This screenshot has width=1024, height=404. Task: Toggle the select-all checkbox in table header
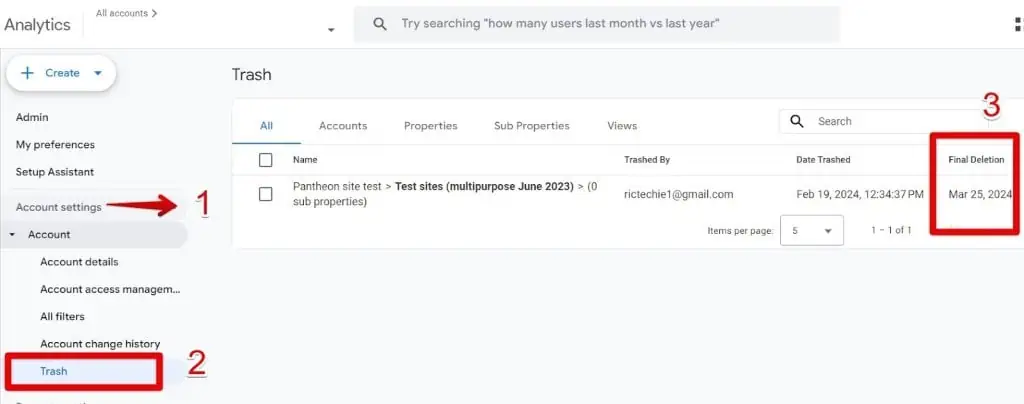[x=265, y=160]
